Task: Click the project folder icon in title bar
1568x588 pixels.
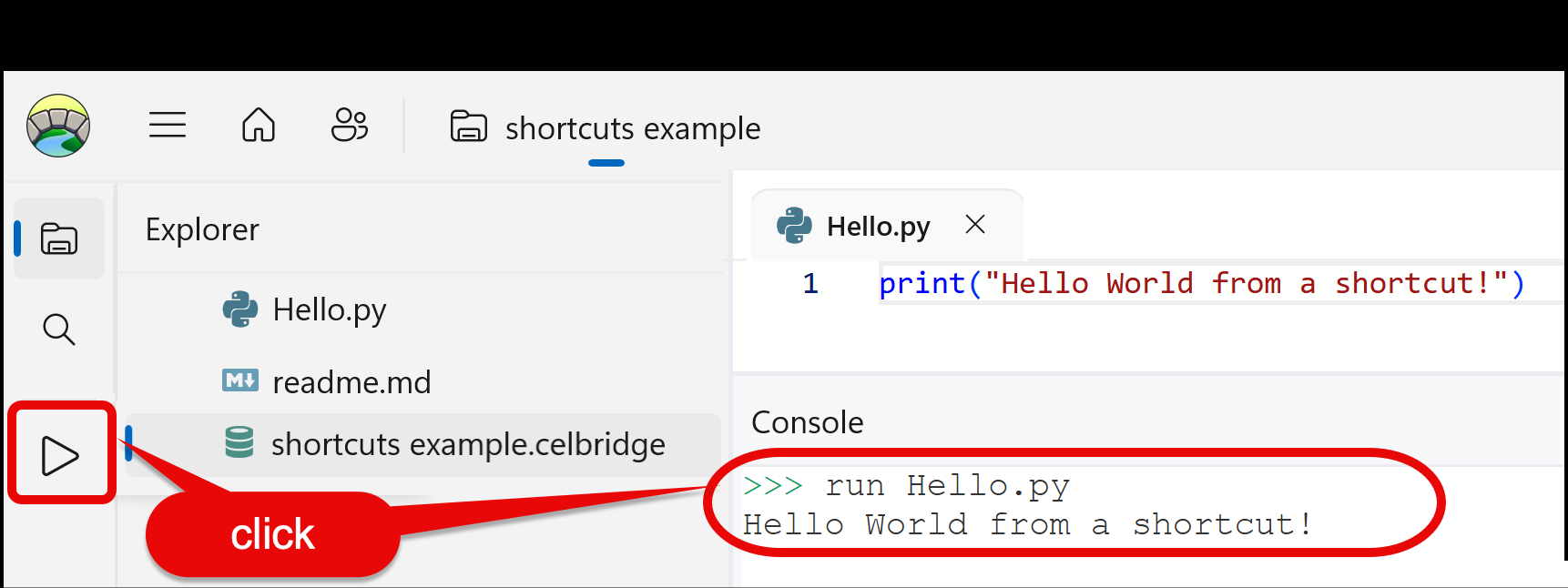Action: (469, 127)
